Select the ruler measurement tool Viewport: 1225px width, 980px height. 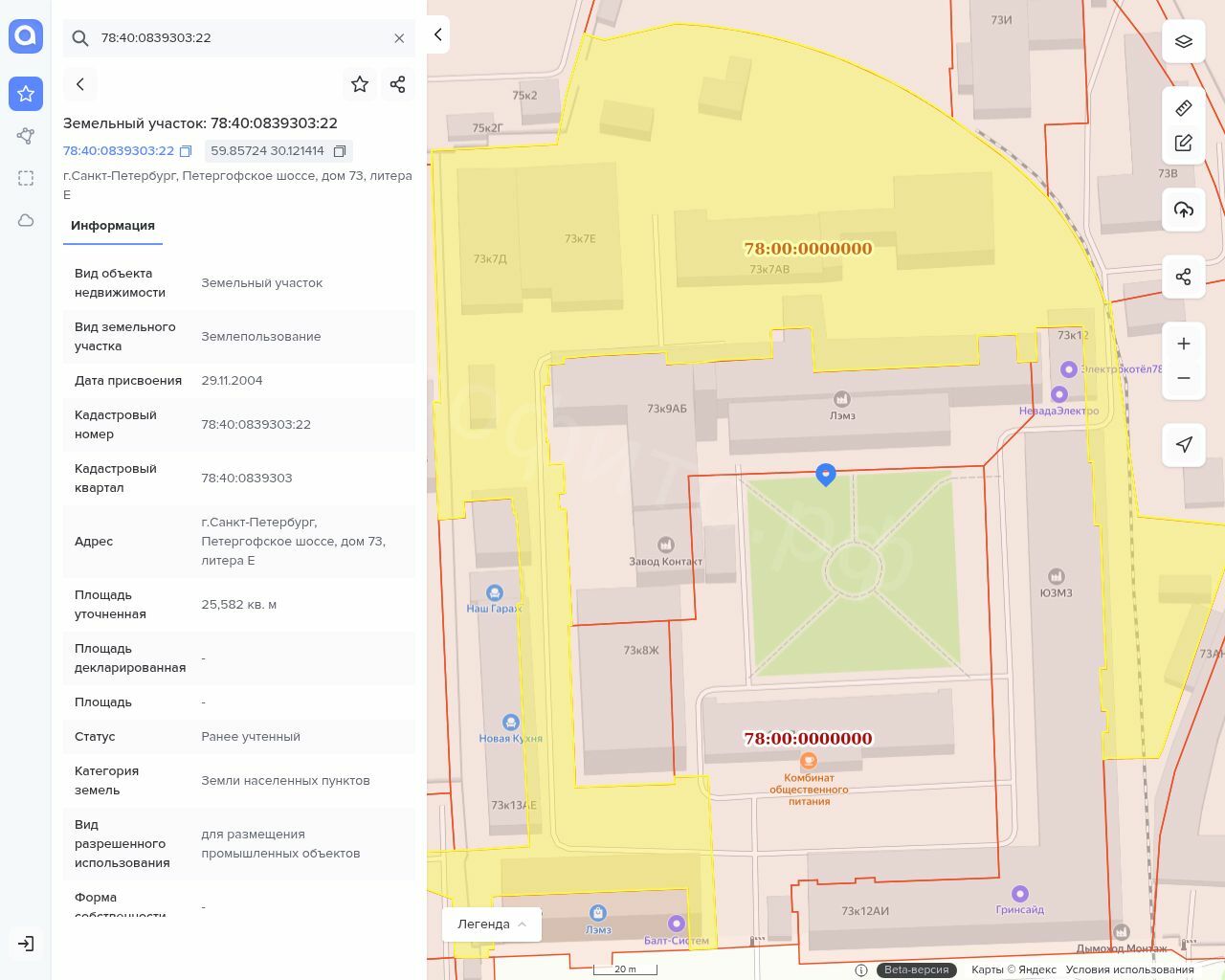1183,108
